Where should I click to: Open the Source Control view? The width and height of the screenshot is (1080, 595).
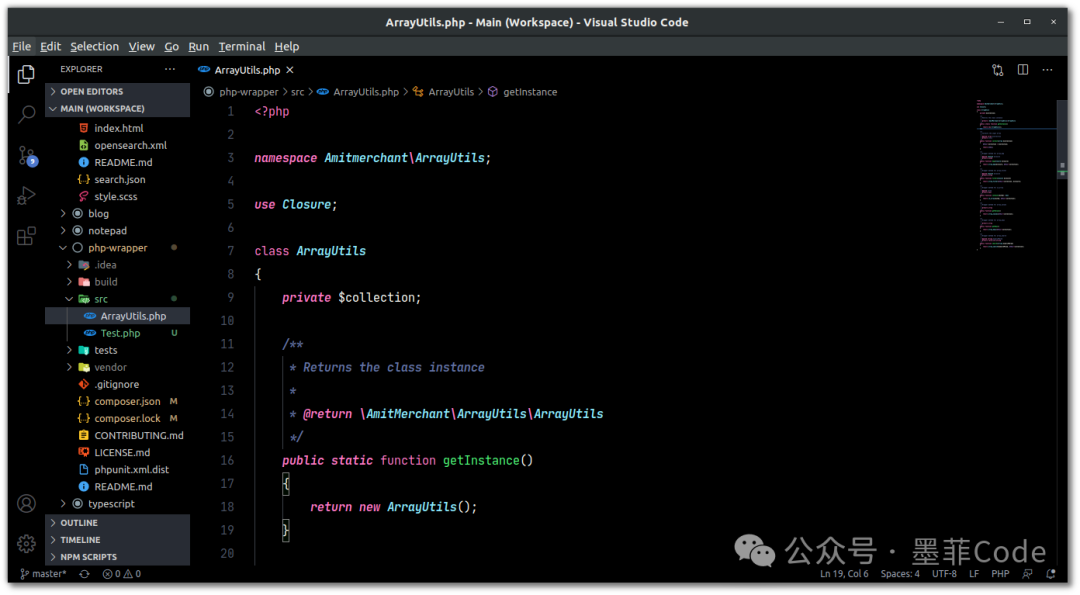(x=27, y=155)
